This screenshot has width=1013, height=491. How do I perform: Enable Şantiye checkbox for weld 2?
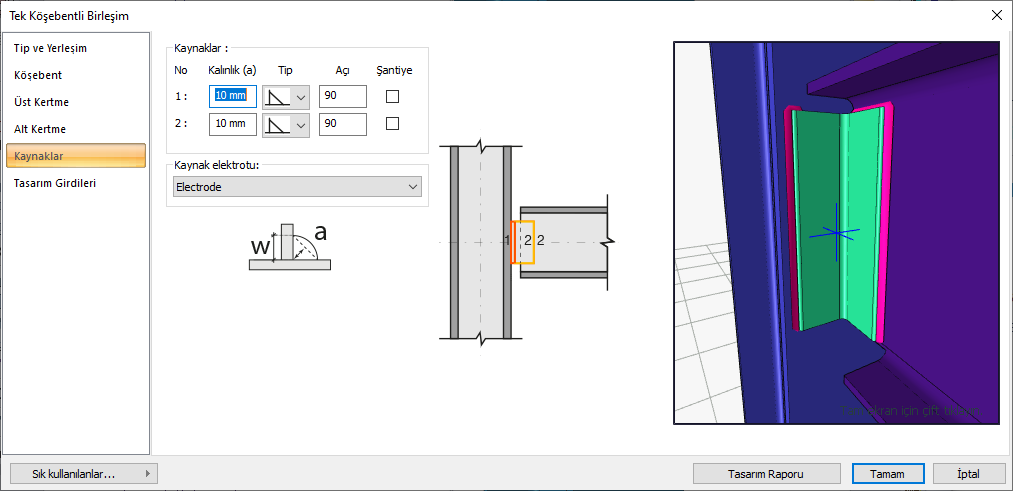point(392,124)
